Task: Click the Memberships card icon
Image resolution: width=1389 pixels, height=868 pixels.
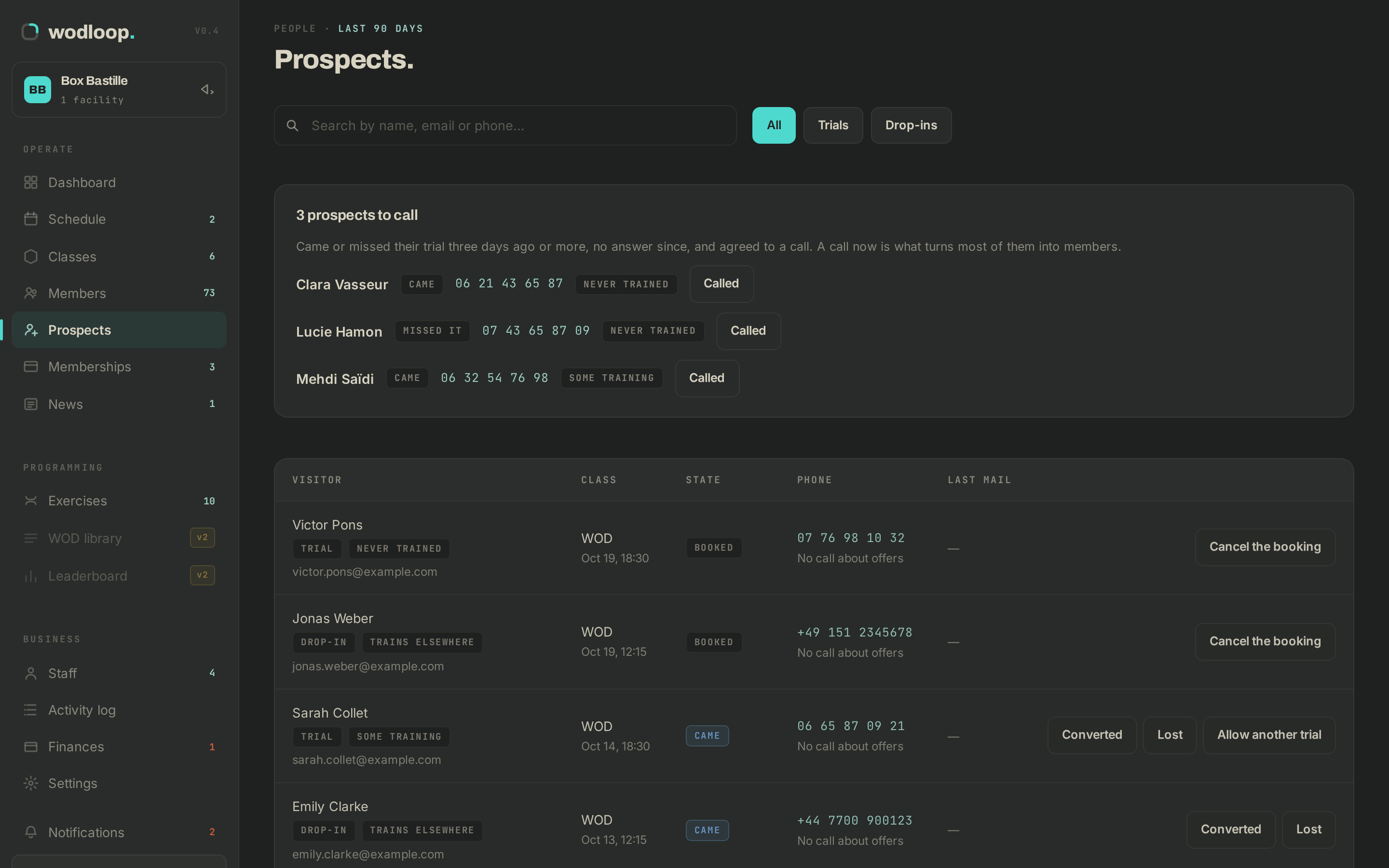Action: [x=31, y=367]
